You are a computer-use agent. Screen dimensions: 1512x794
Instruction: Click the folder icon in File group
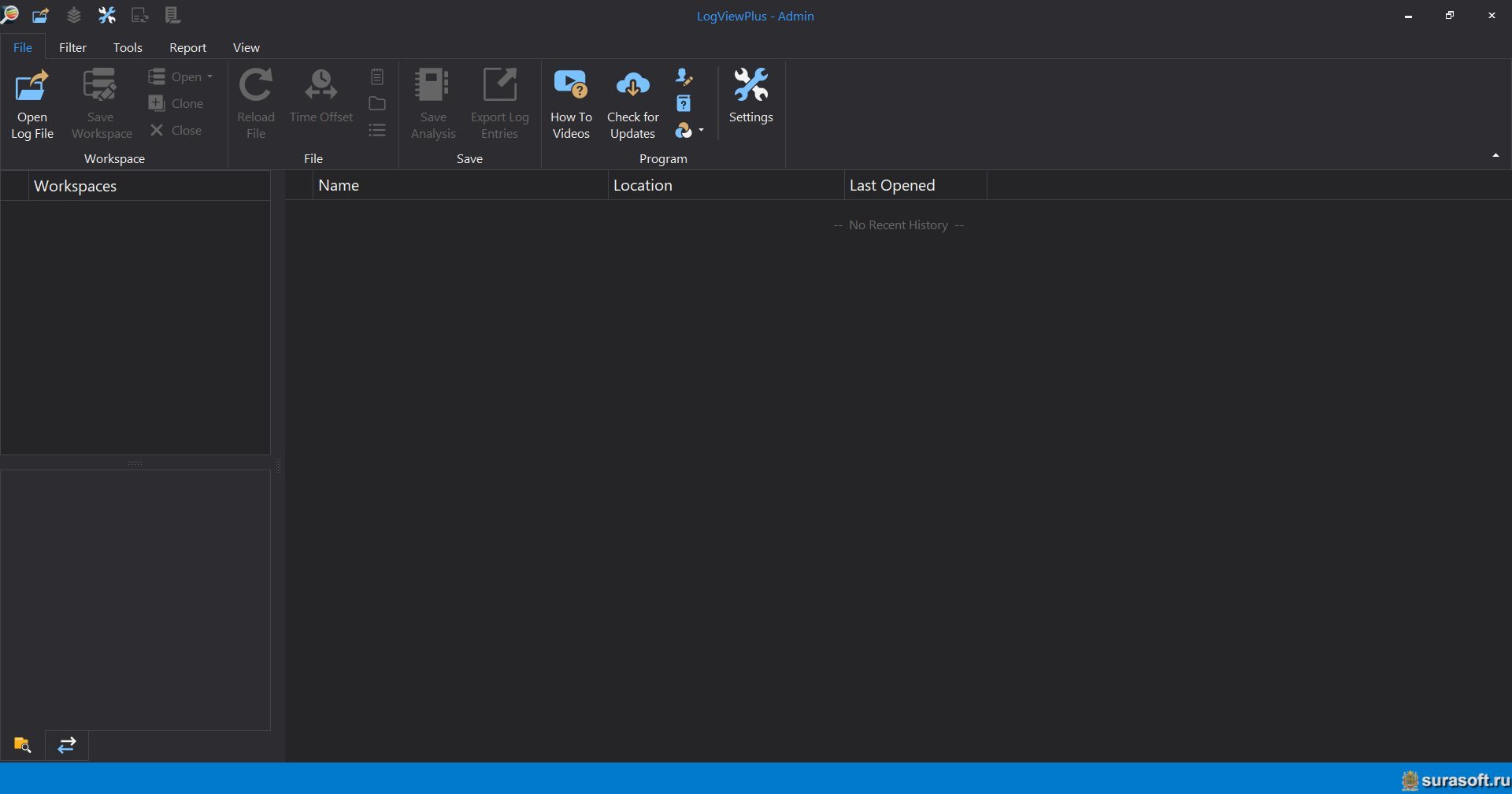tap(377, 103)
